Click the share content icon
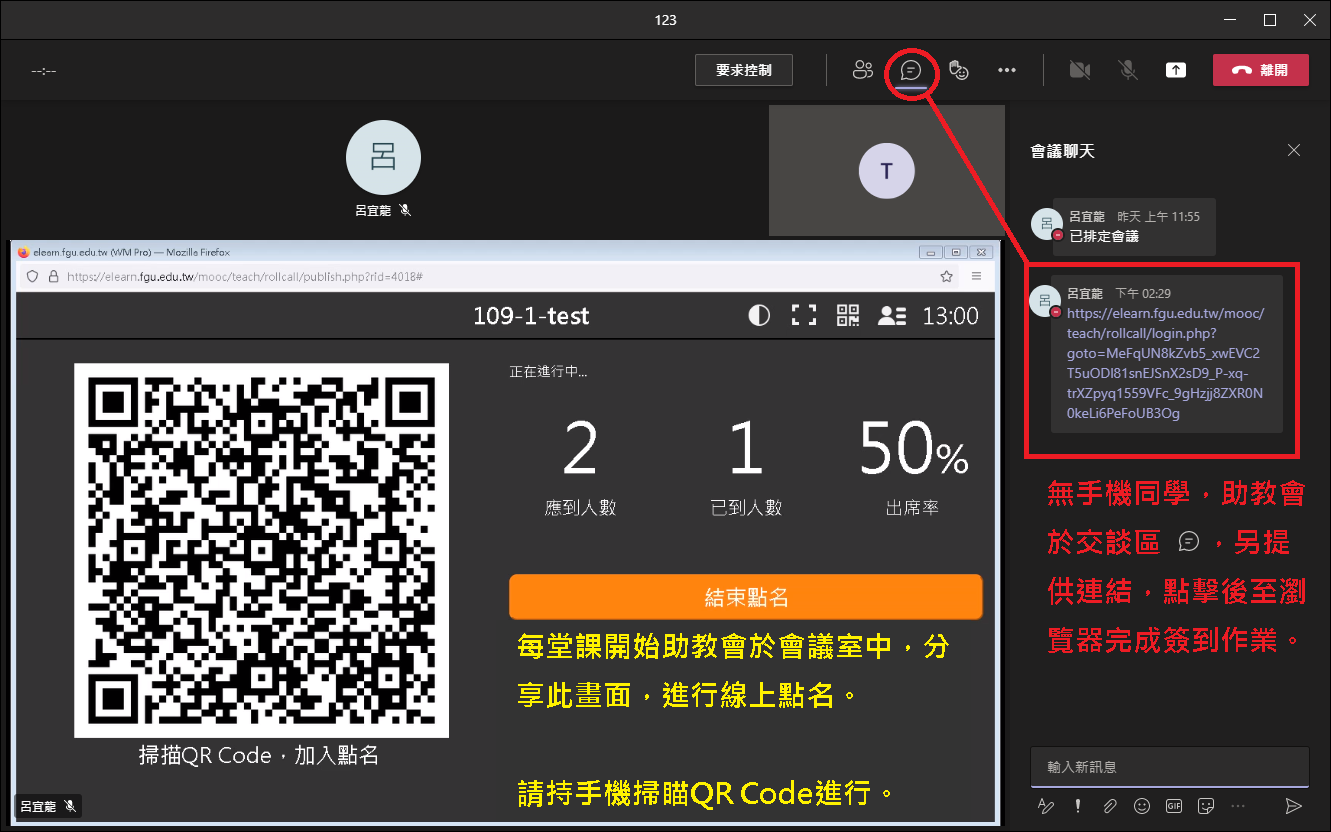 point(1176,70)
